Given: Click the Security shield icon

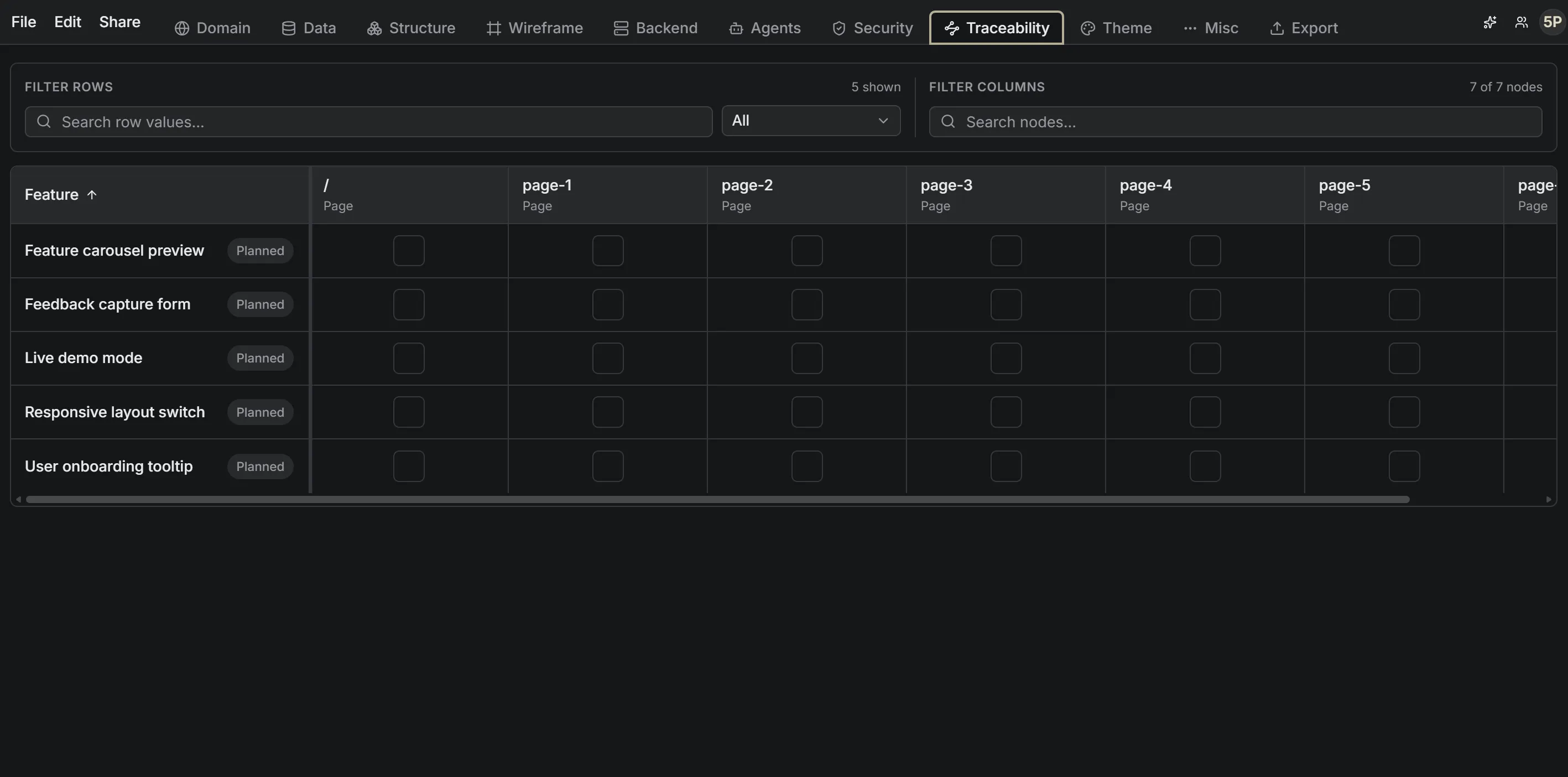Looking at the screenshot, I should 839,29.
